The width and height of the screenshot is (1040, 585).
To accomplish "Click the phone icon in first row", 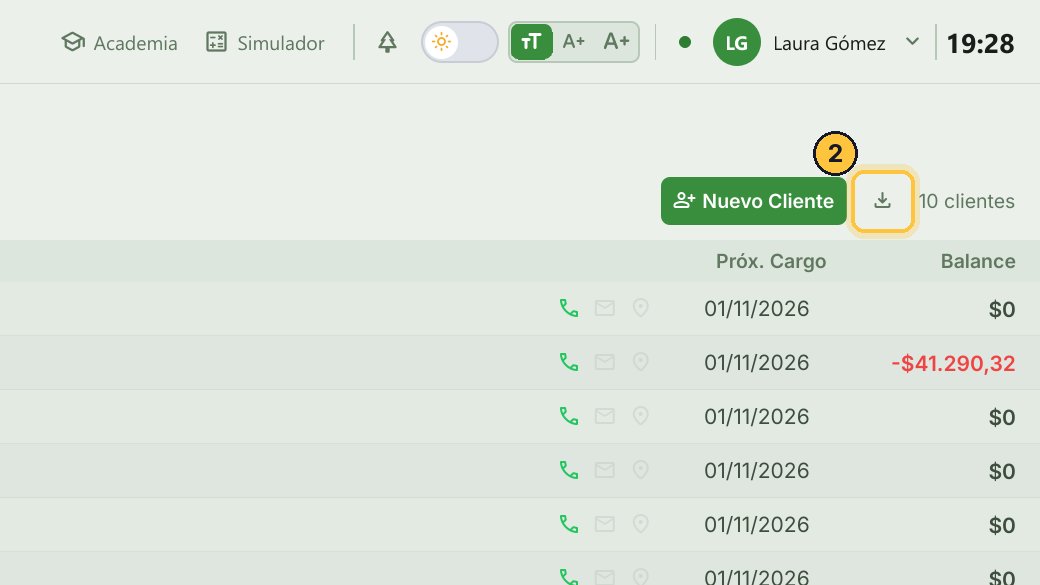I will [569, 308].
